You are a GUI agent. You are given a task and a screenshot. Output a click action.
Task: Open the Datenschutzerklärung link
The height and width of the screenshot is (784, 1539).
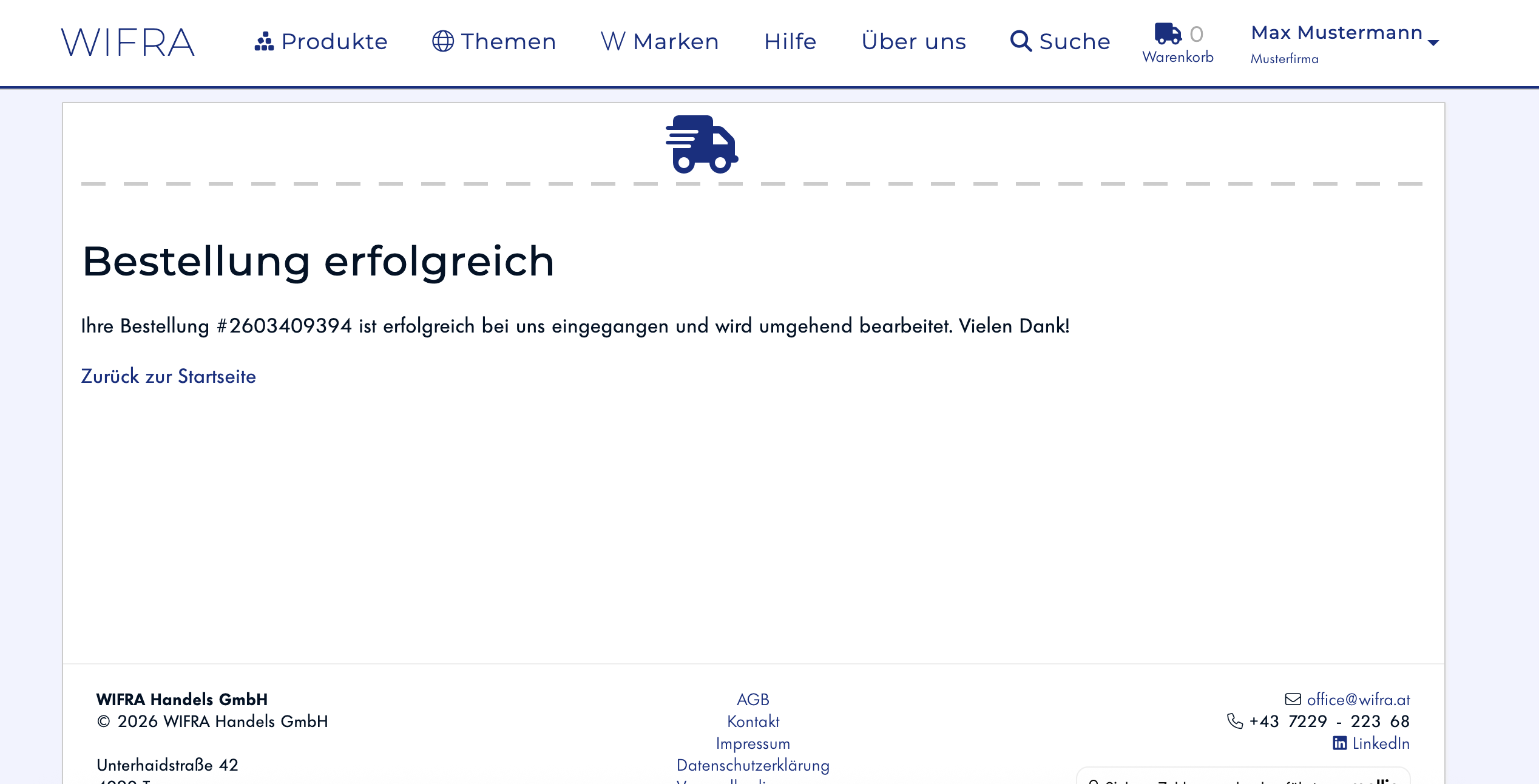pos(753,765)
